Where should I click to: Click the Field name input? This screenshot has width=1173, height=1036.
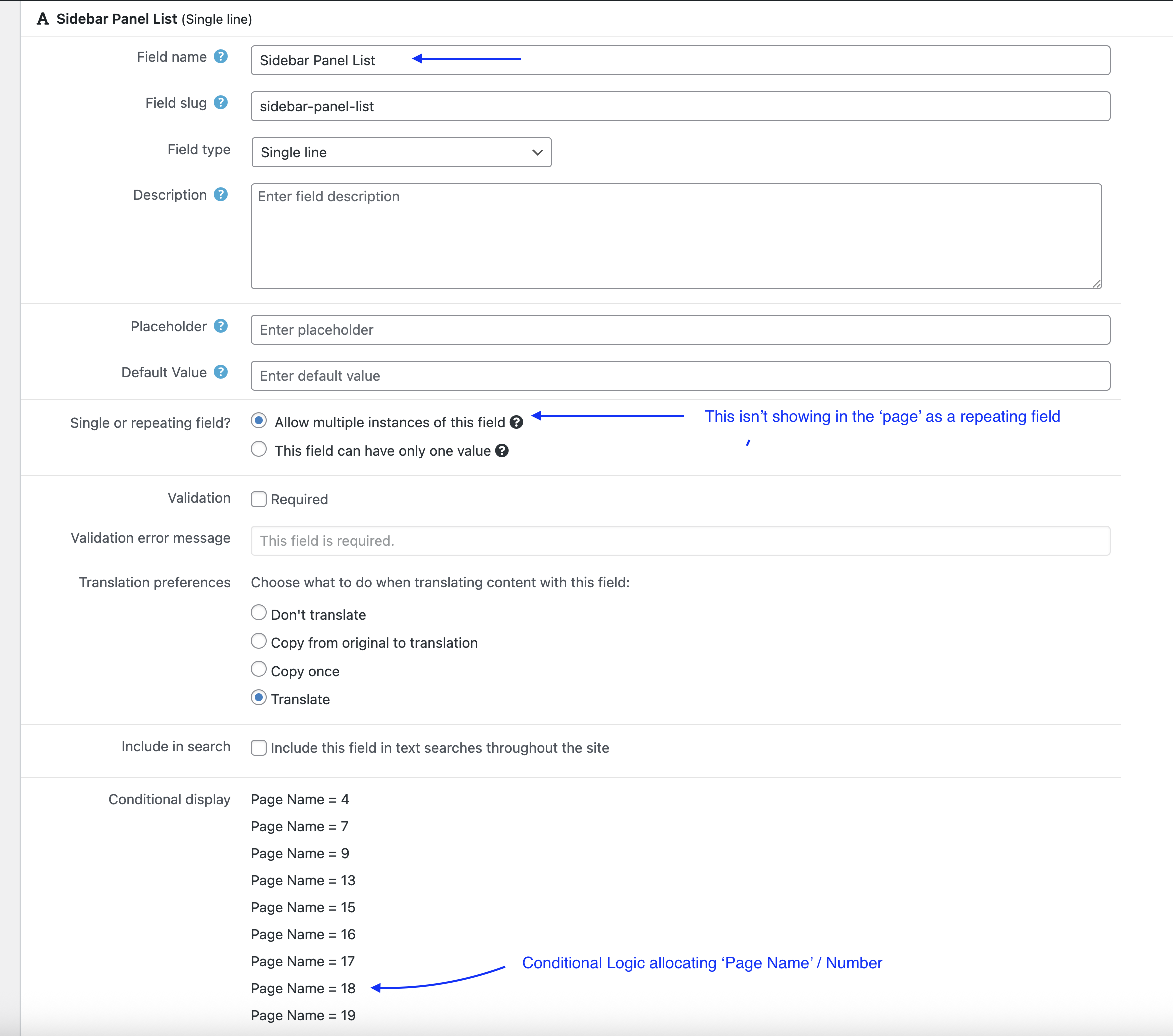coord(680,61)
